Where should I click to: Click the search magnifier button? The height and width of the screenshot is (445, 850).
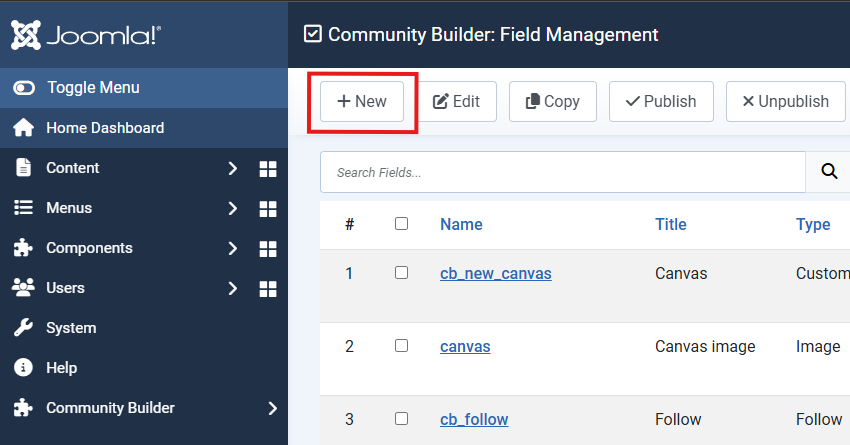[829, 172]
